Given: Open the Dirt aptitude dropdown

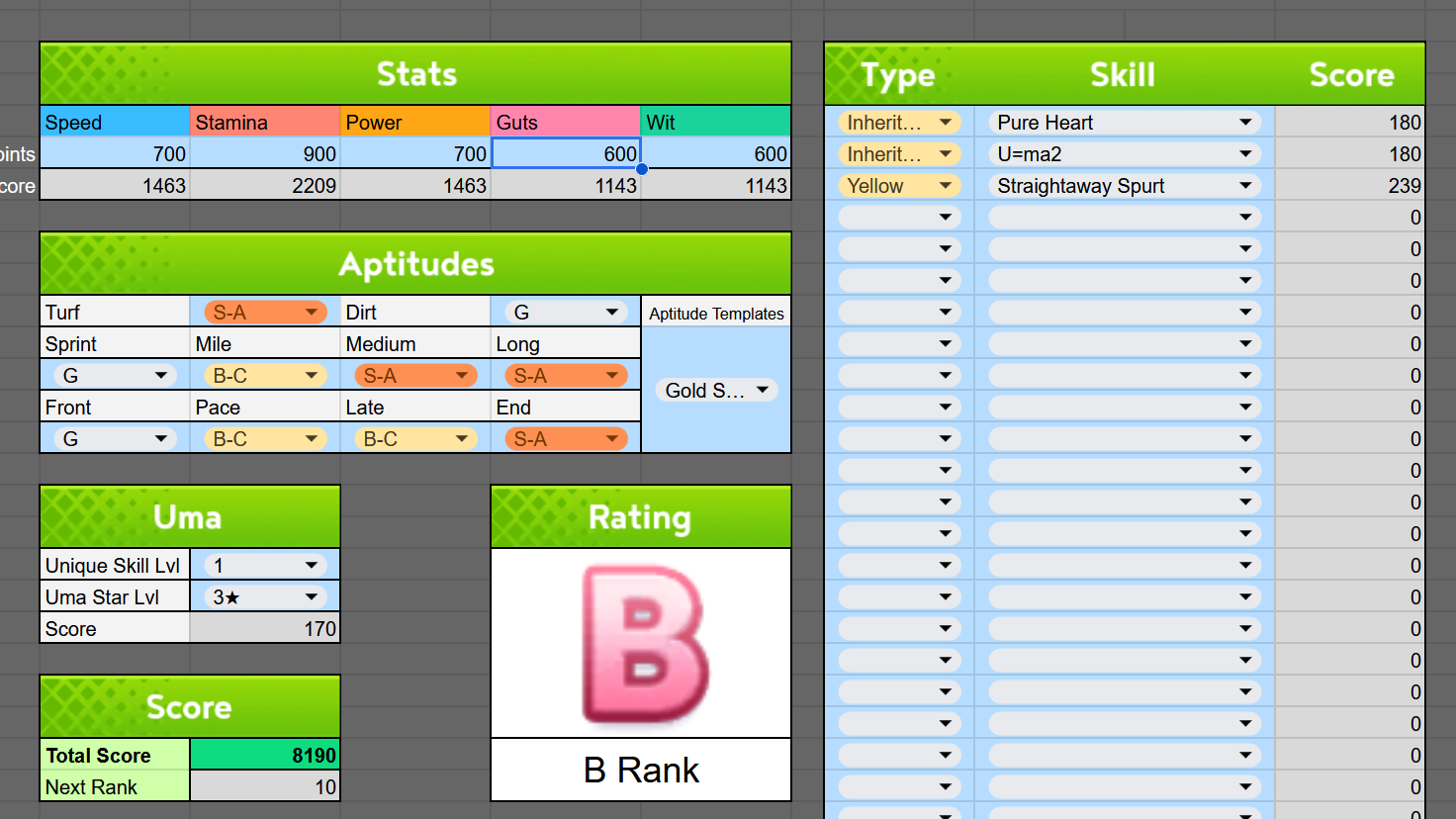Looking at the screenshot, I should pos(566,313).
